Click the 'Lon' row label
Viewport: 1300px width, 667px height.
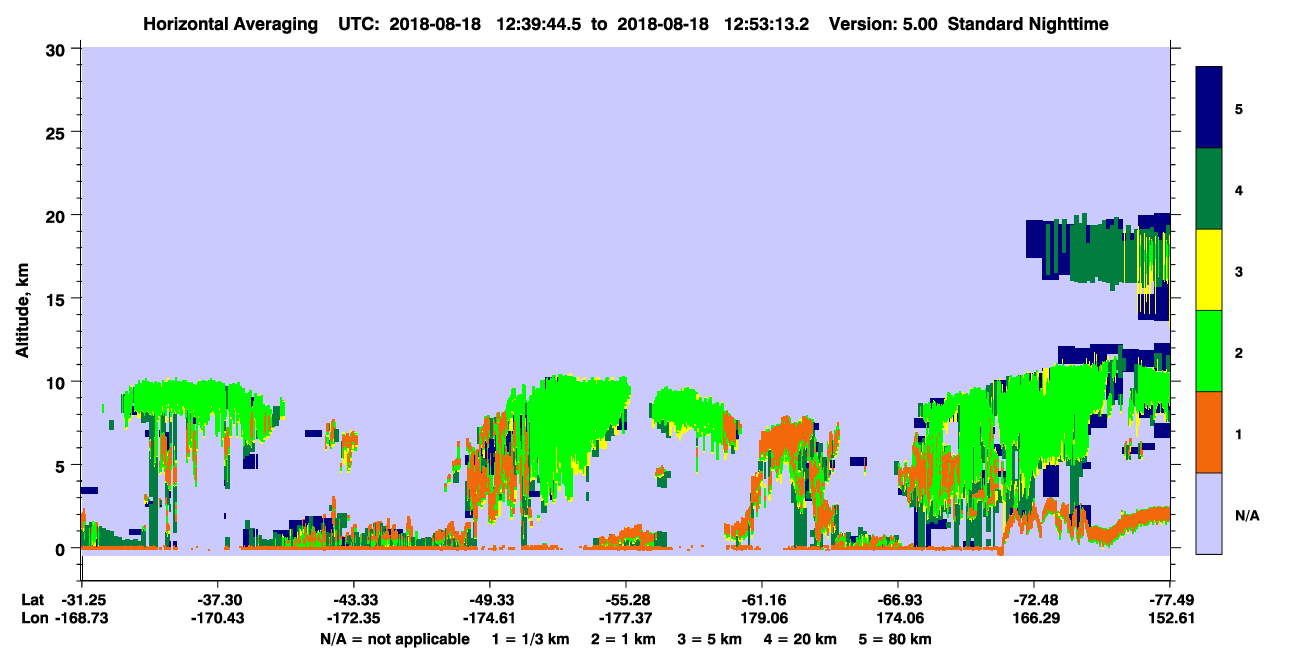click(33, 619)
